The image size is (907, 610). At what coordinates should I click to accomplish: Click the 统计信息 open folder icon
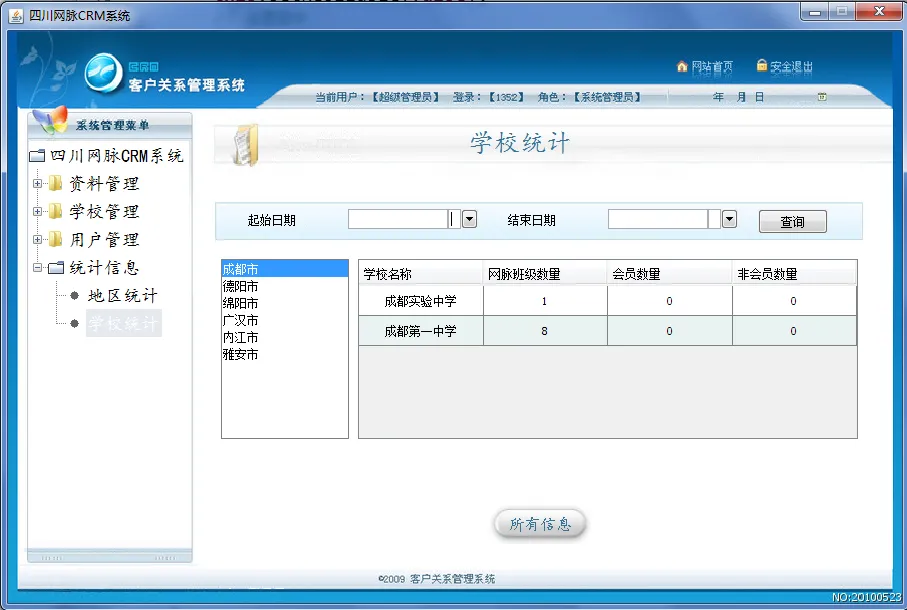(x=55, y=268)
